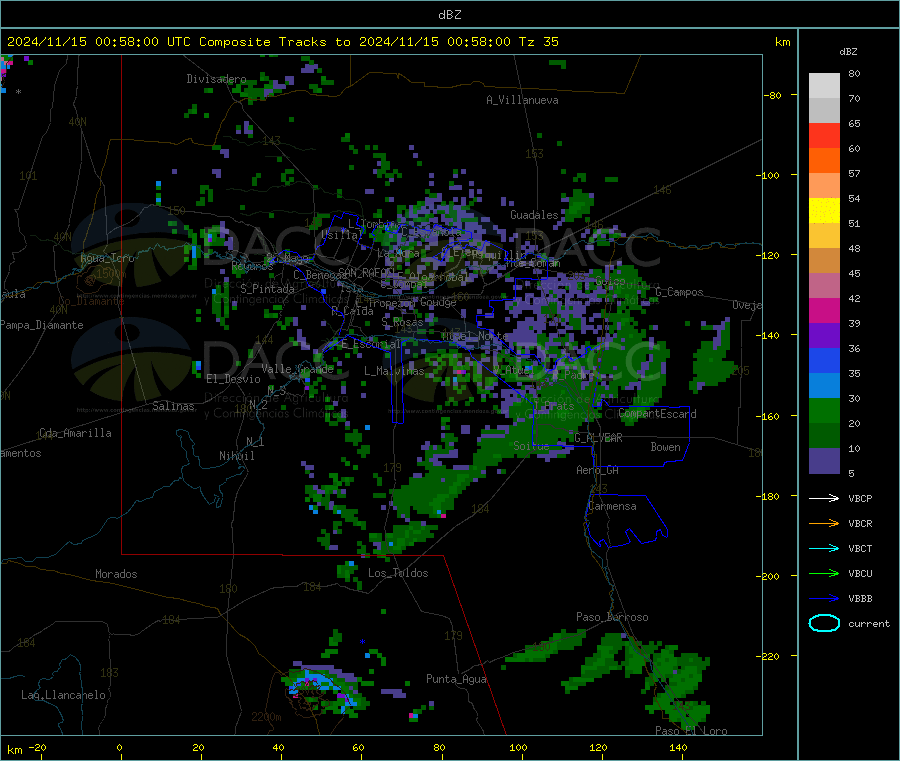Select the slate purple 5-10 dBZ swatch
900x761 pixels.
(x=824, y=461)
